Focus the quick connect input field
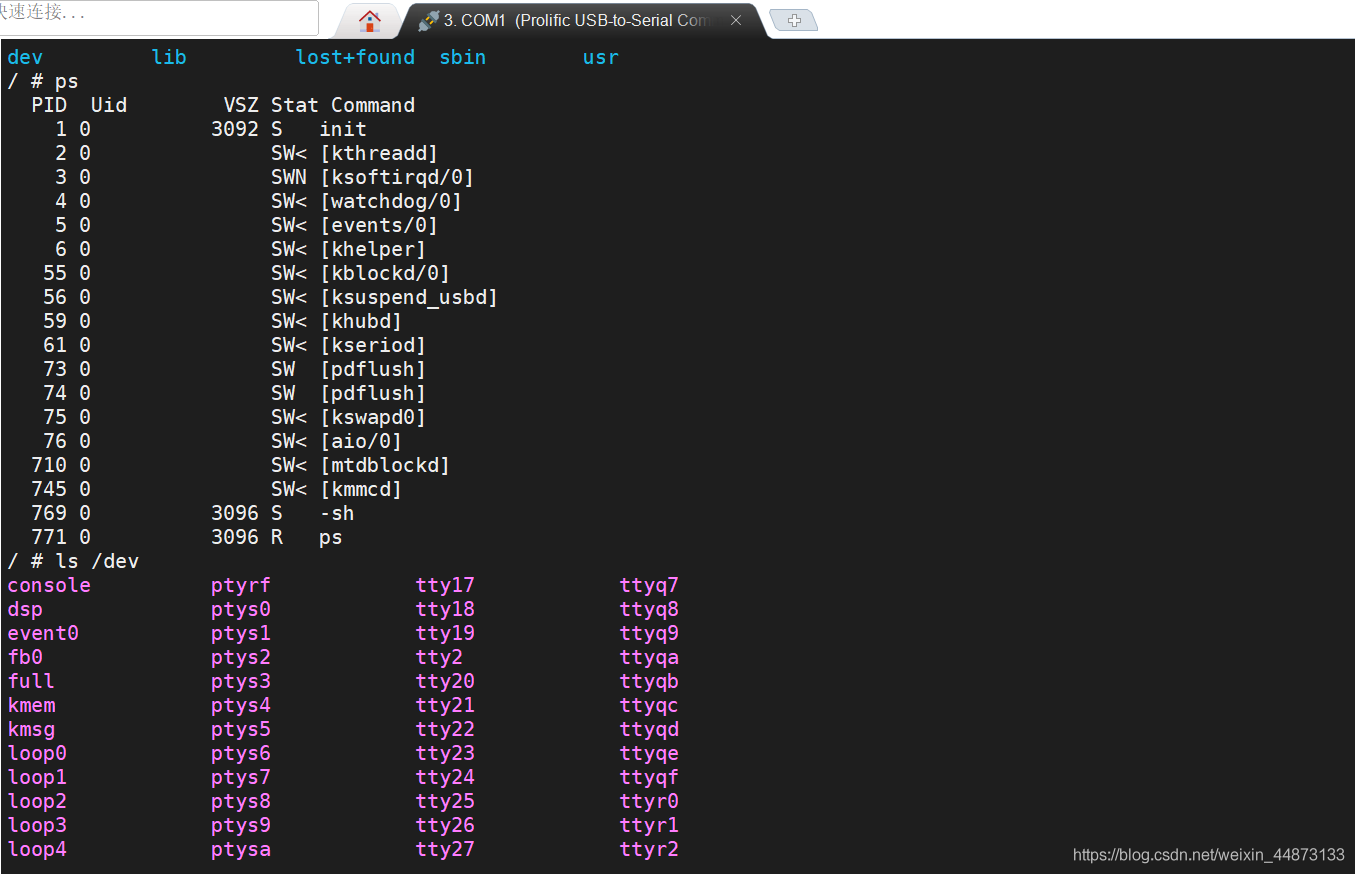This screenshot has width=1355, height=874. tap(159, 17)
